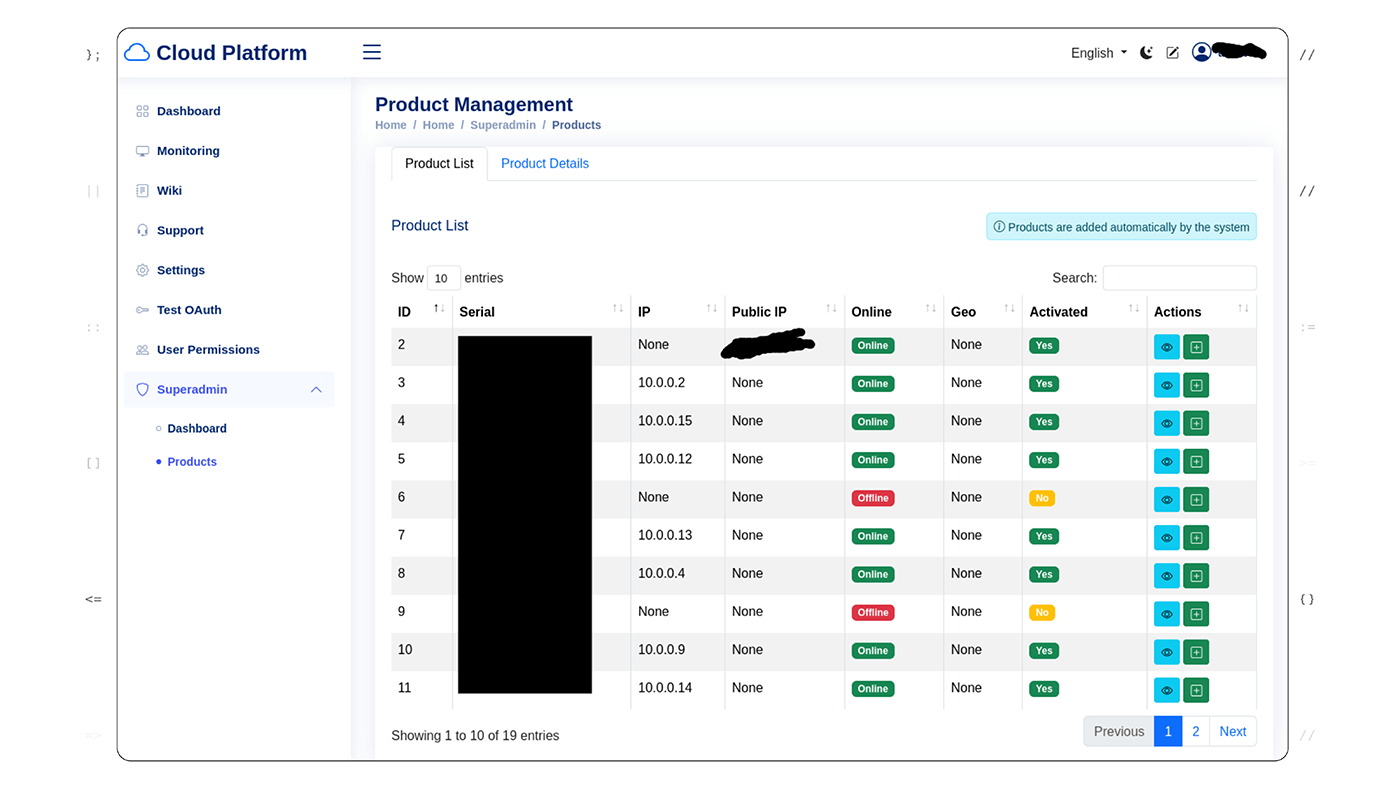Screen dimensions: 1400x788
Task: Select Superadmin sub-item Products
Action: click(x=192, y=462)
